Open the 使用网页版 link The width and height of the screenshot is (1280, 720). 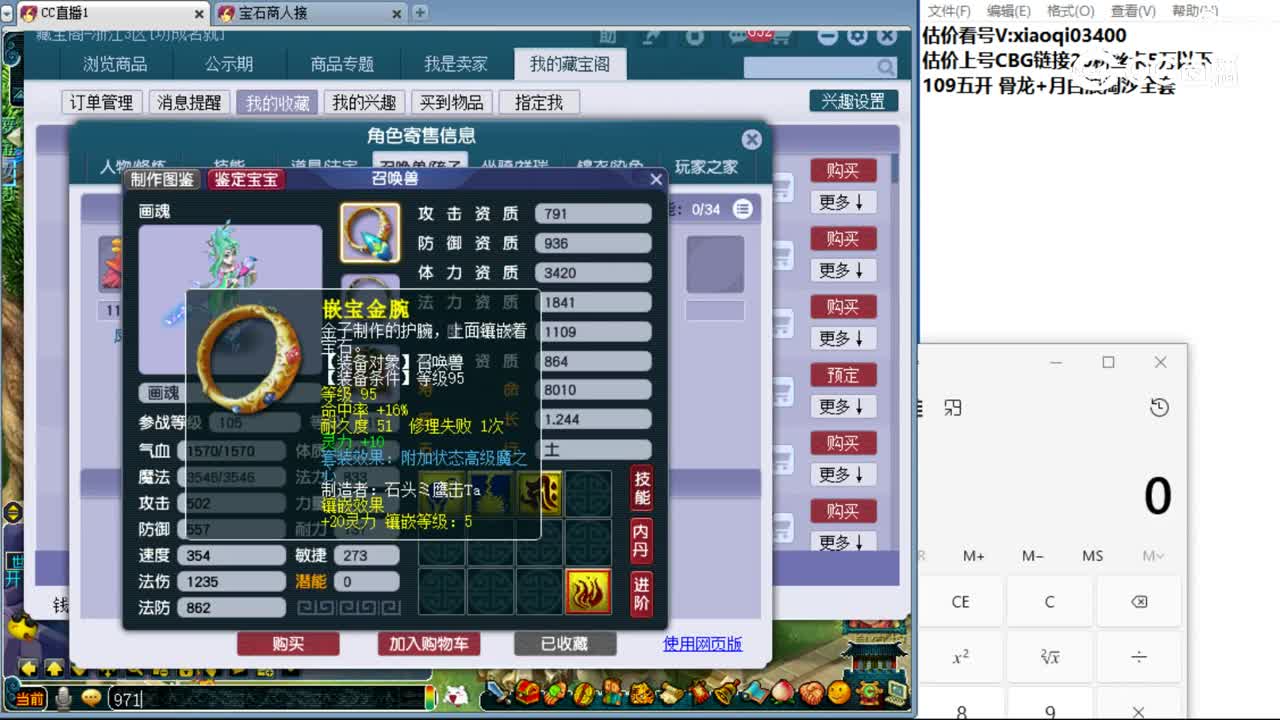point(703,644)
